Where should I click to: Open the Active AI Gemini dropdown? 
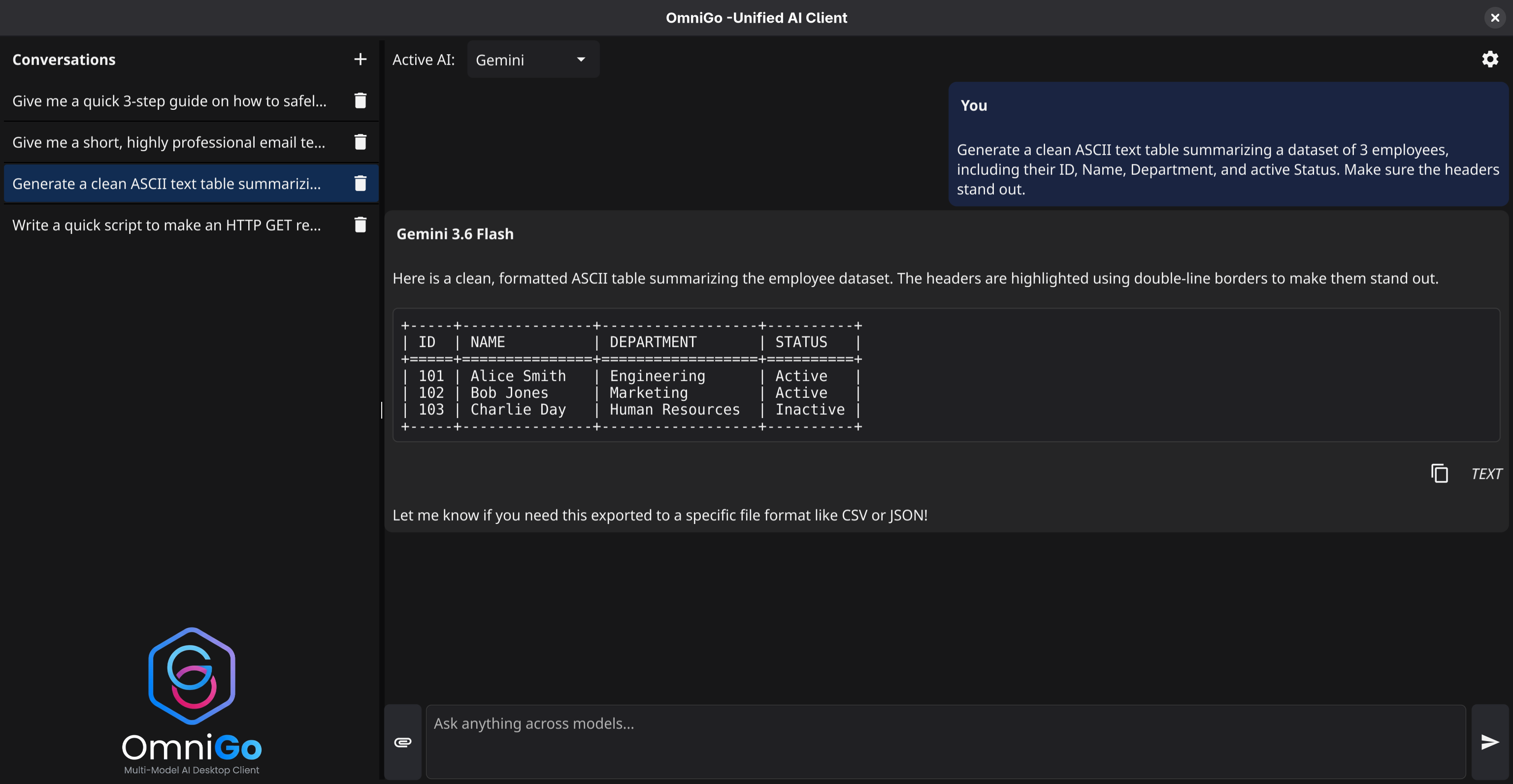pos(533,59)
